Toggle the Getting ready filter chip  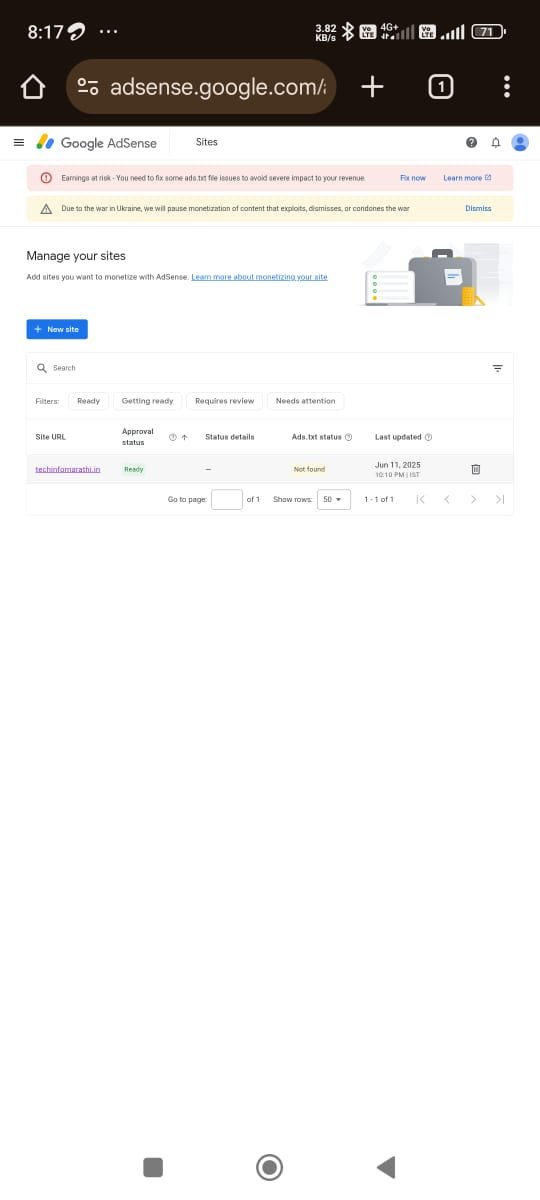pos(147,401)
